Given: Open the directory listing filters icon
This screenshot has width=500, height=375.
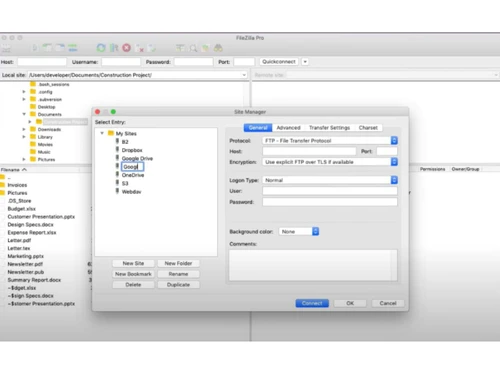Looking at the screenshot, I should click(180, 49).
